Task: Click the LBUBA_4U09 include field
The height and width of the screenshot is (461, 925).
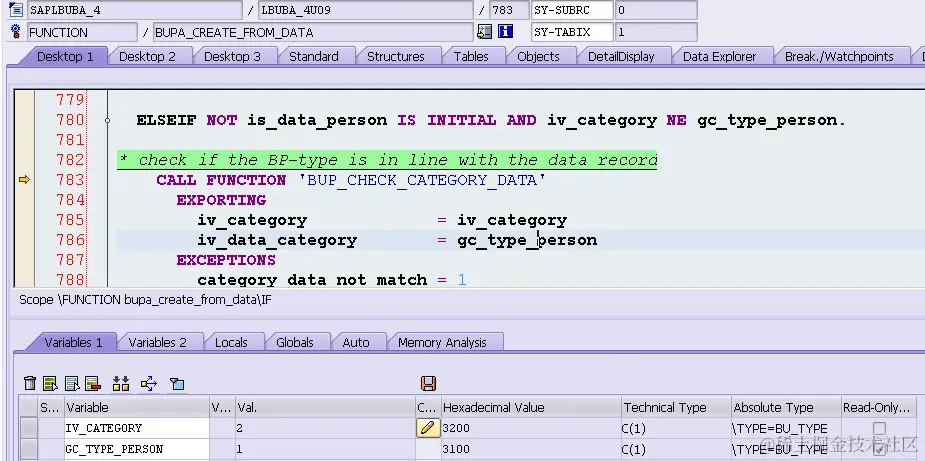Action: point(366,10)
